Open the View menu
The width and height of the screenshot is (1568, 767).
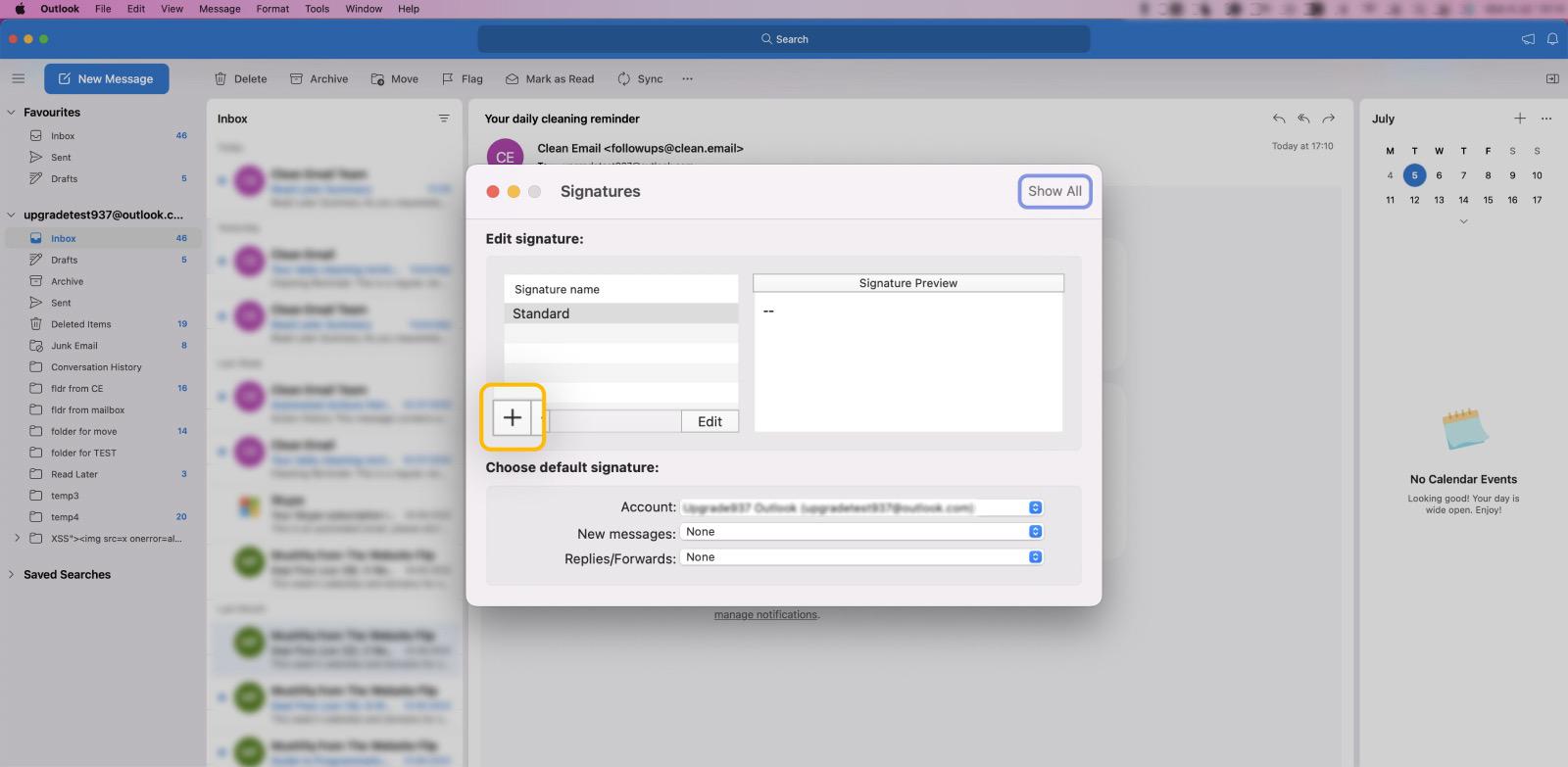pos(171,9)
